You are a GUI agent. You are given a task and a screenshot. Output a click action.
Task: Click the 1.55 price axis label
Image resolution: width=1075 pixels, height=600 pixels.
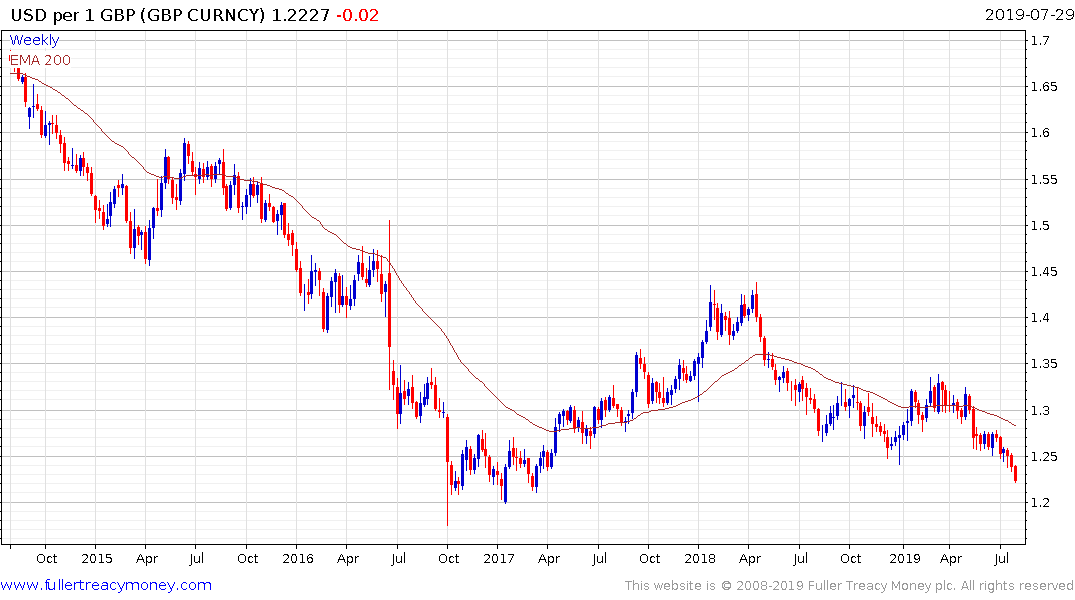(1043, 180)
